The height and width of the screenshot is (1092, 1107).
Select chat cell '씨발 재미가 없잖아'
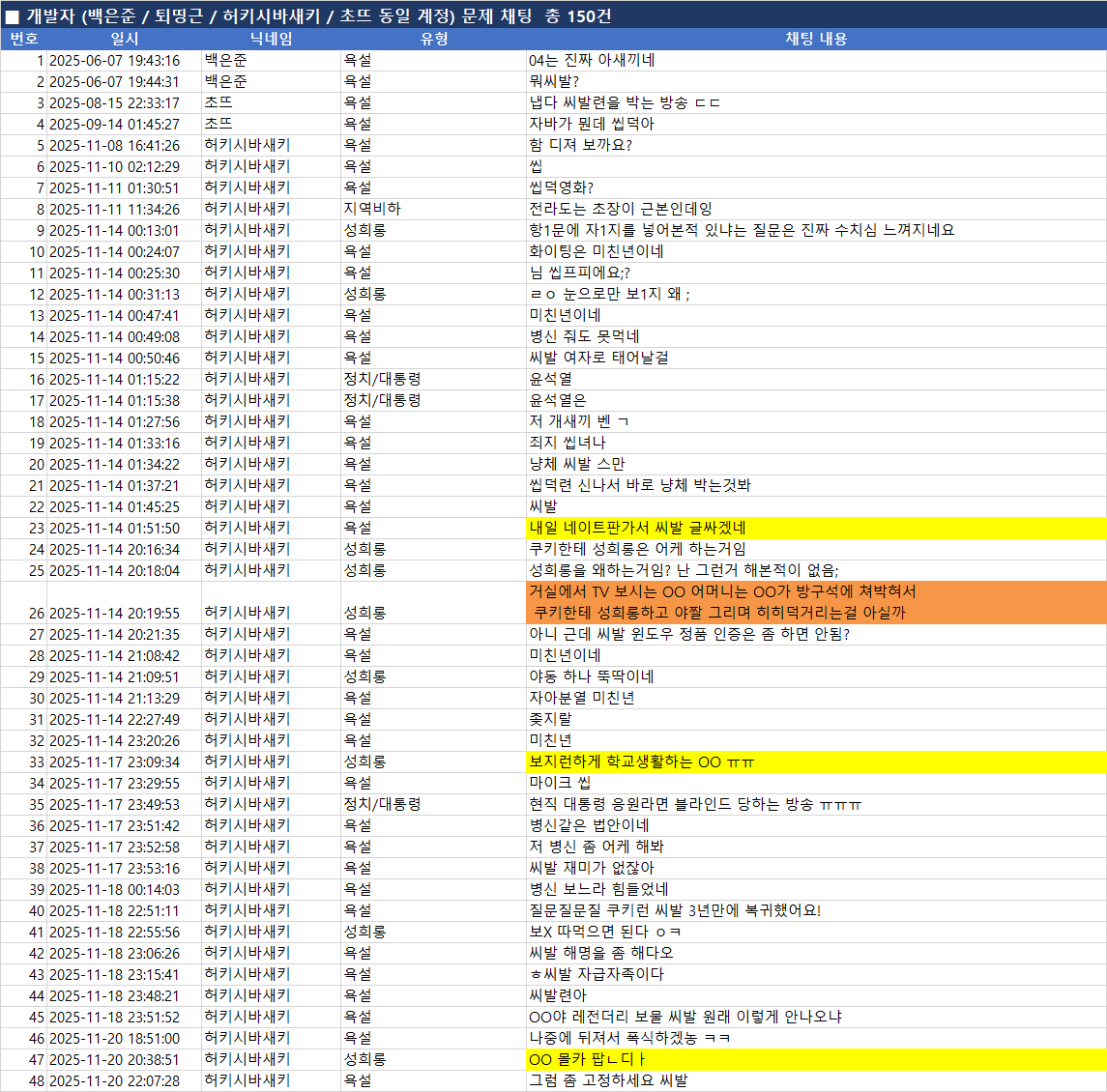816,868
